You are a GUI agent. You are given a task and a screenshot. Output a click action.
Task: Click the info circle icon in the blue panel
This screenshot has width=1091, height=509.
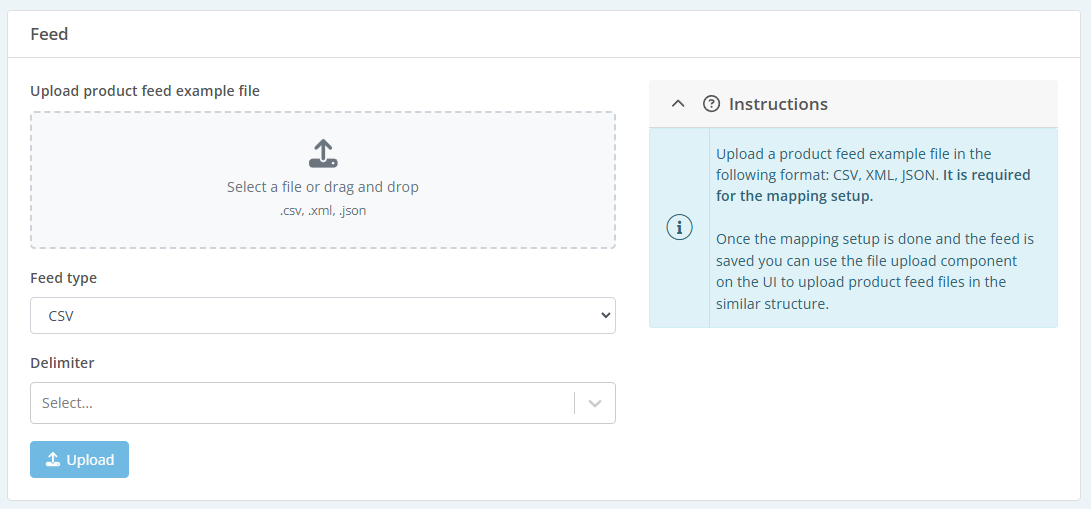pos(679,227)
